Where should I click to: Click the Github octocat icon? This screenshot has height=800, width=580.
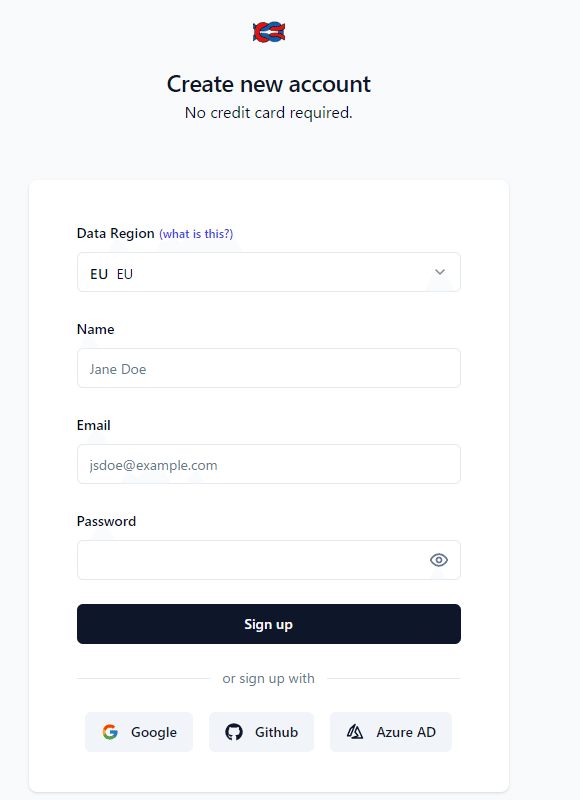click(234, 732)
